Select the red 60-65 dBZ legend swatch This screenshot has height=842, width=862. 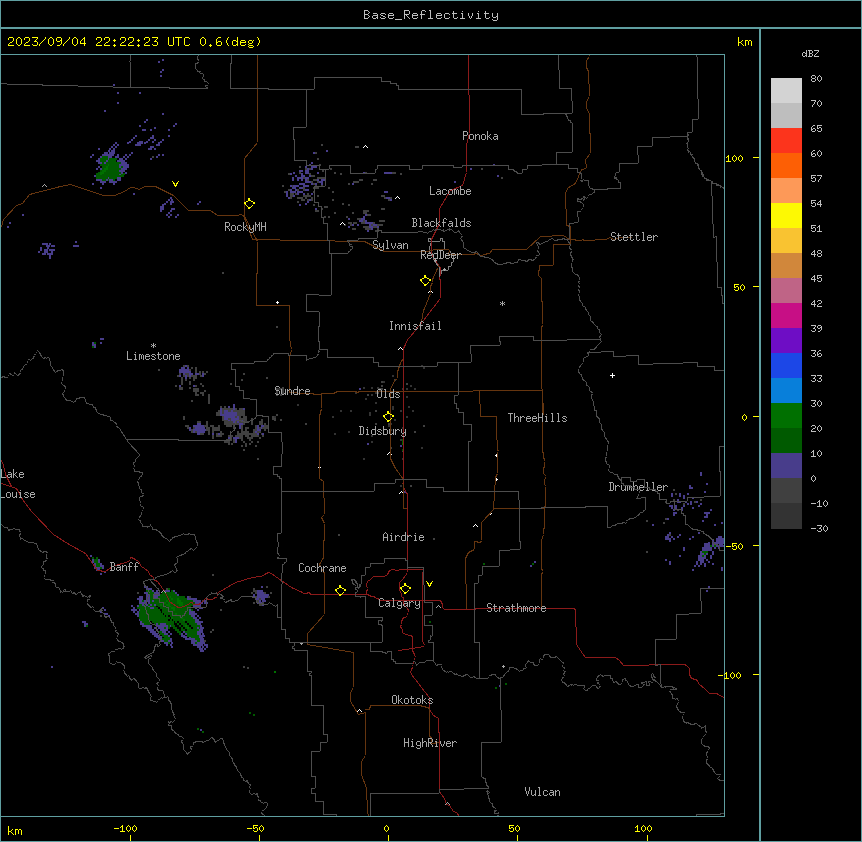(x=786, y=140)
